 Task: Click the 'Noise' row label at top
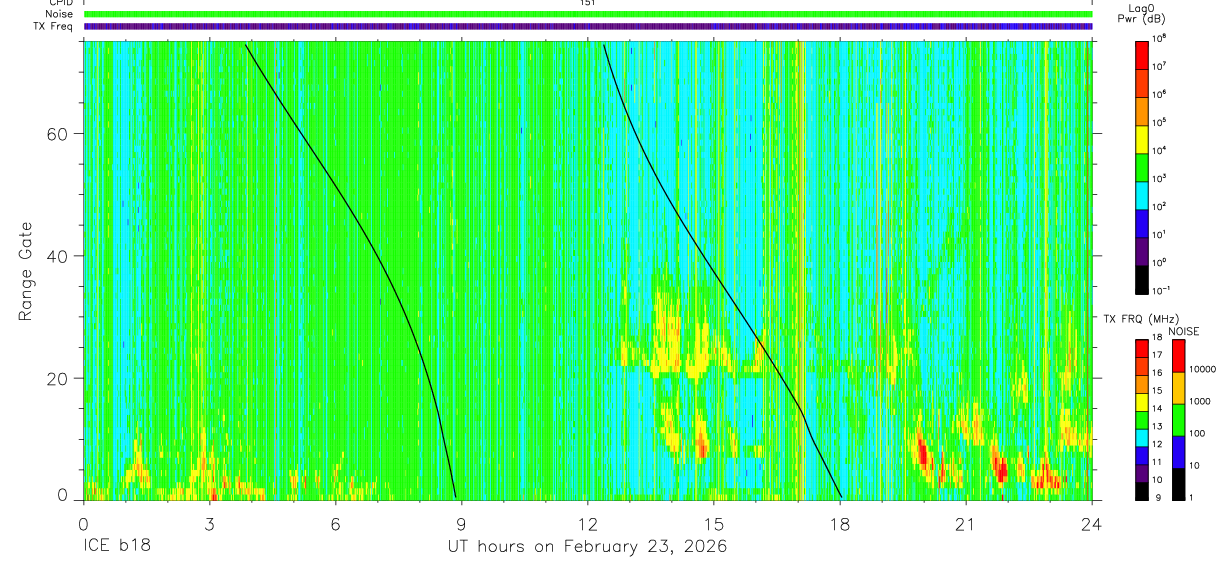click(61, 14)
